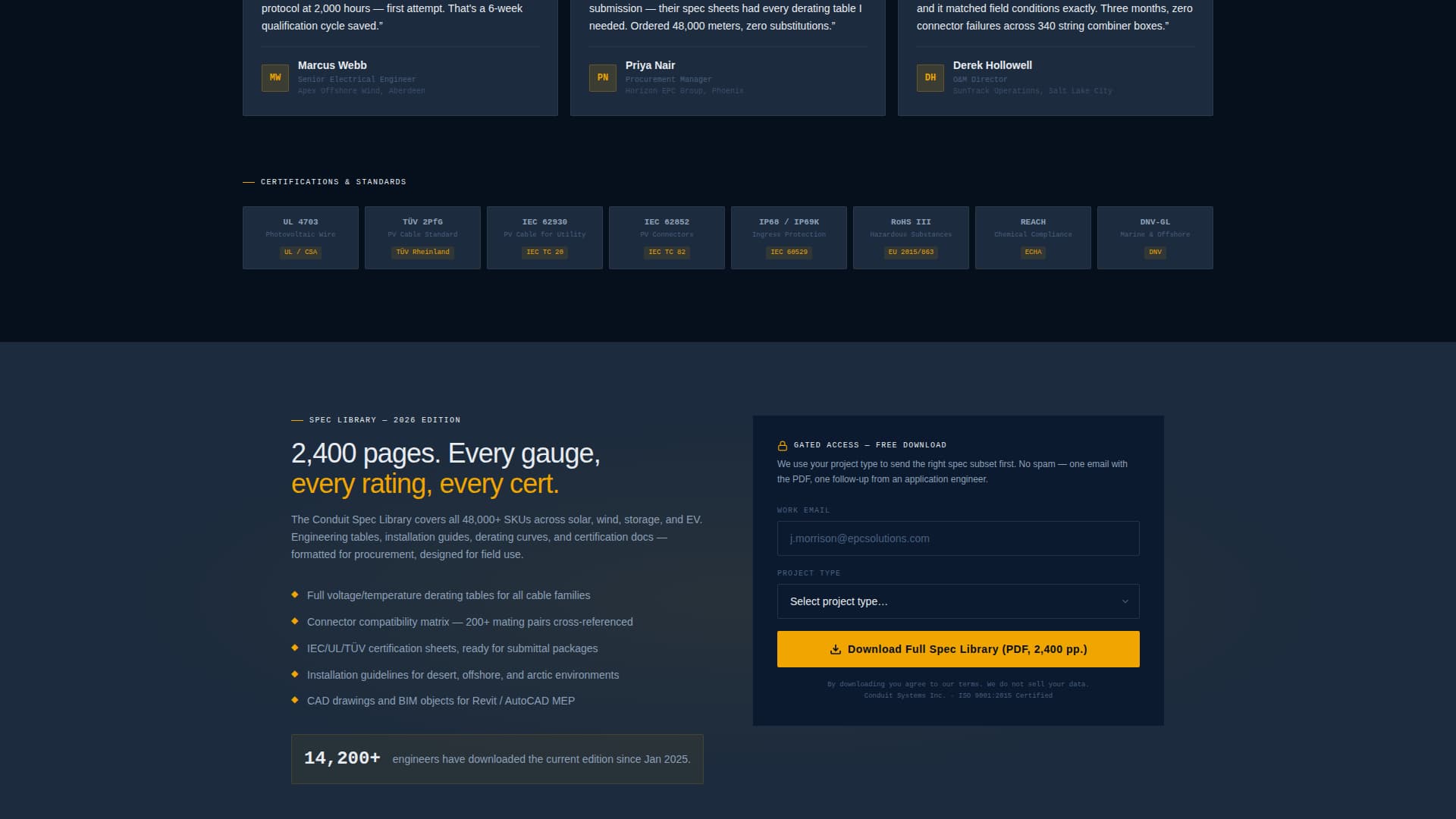Click the IEC 62930 certification card
Image resolution: width=1456 pixels, height=819 pixels.
click(x=544, y=237)
